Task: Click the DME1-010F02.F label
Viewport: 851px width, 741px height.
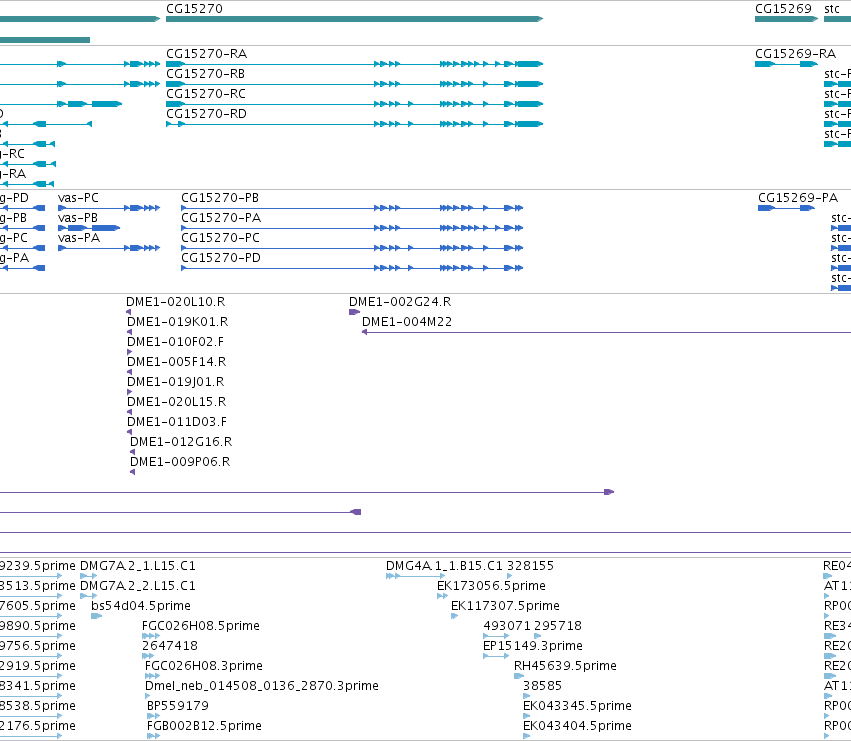Action: pyautogui.click(x=175, y=342)
